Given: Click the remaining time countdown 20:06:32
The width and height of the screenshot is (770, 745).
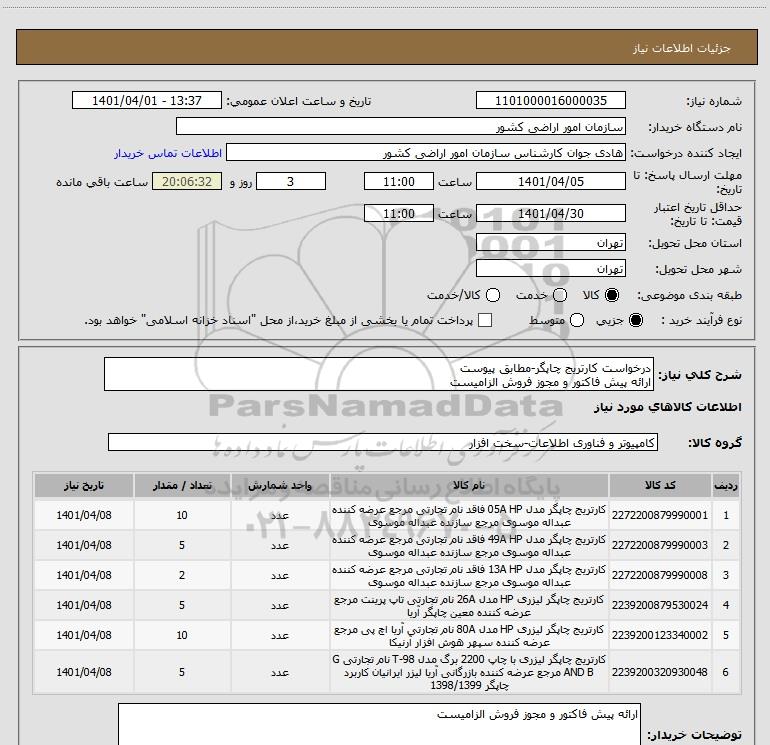Looking at the screenshot, I should click(x=187, y=181).
